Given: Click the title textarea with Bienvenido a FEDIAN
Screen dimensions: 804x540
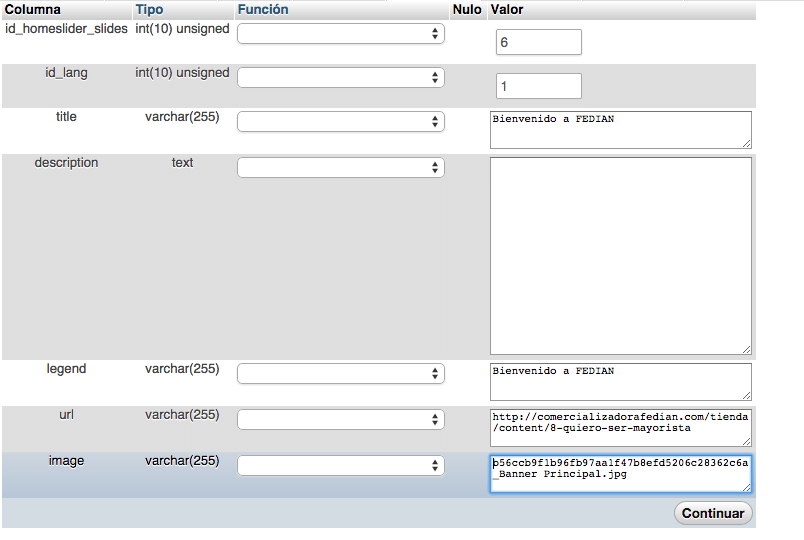Looking at the screenshot, I should [x=620, y=130].
